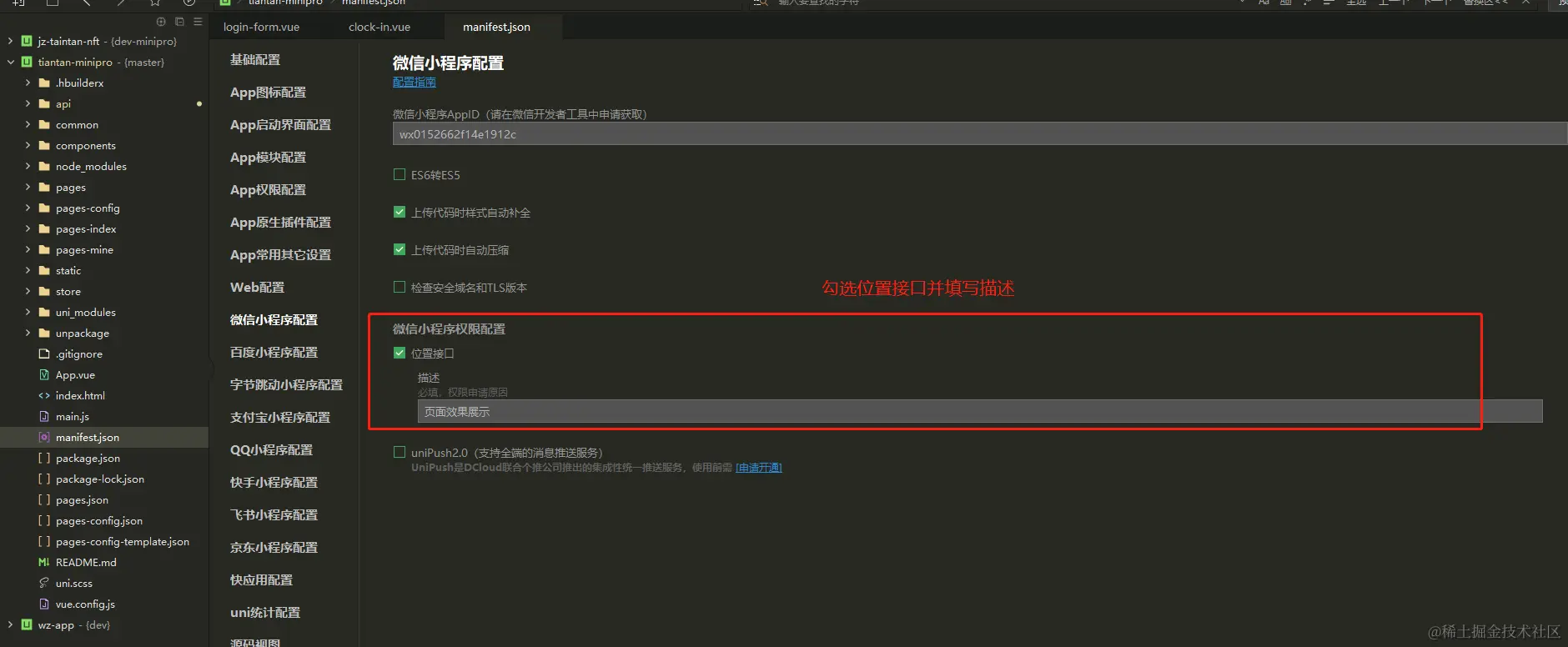Click the uni.scss file icon
1568x647 pixels.
point(44,583)
